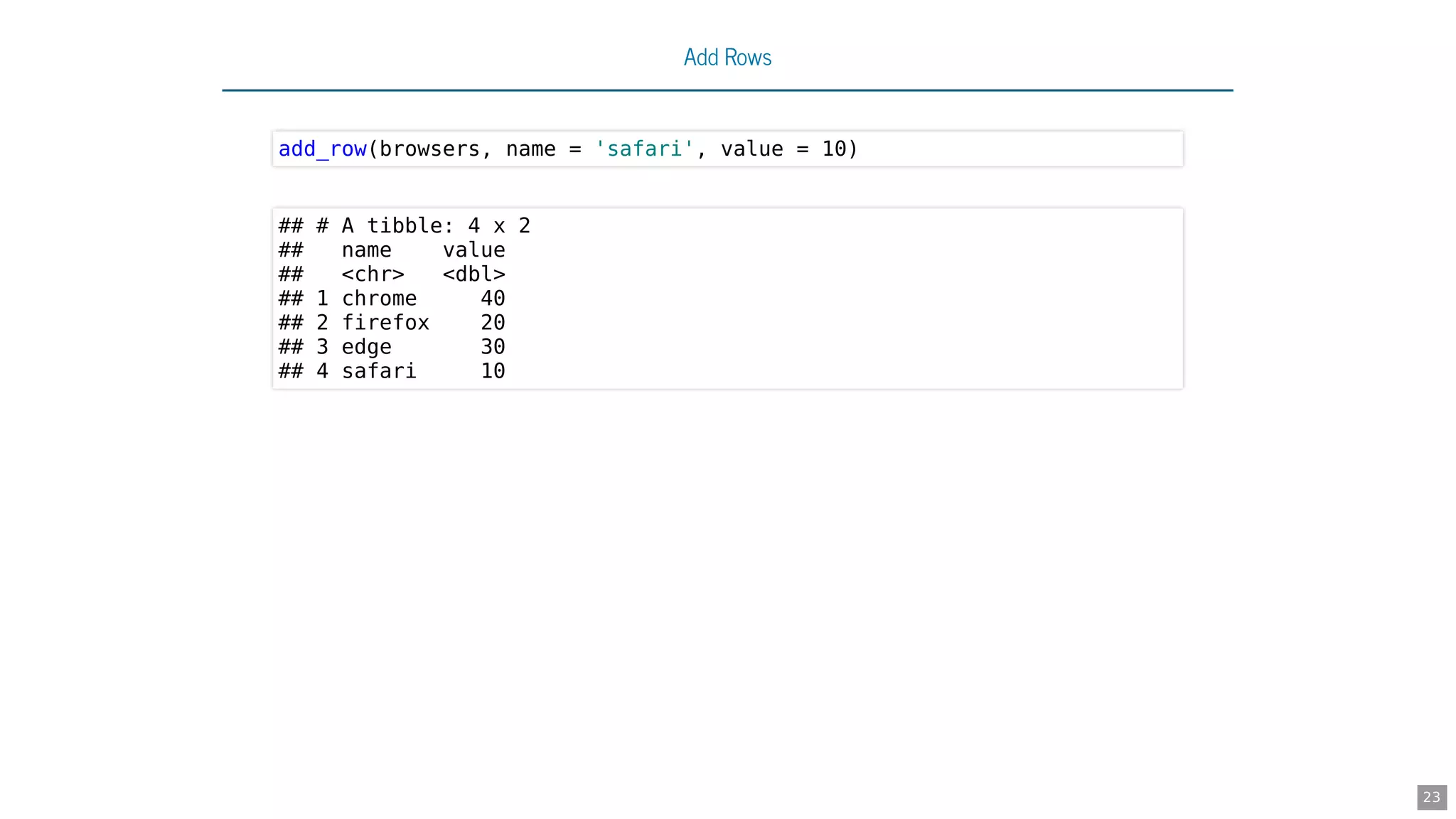Viewport: 1456px width, 819px height.
Task: Click the blue horizontal rule under title
Action: (727, 90)
